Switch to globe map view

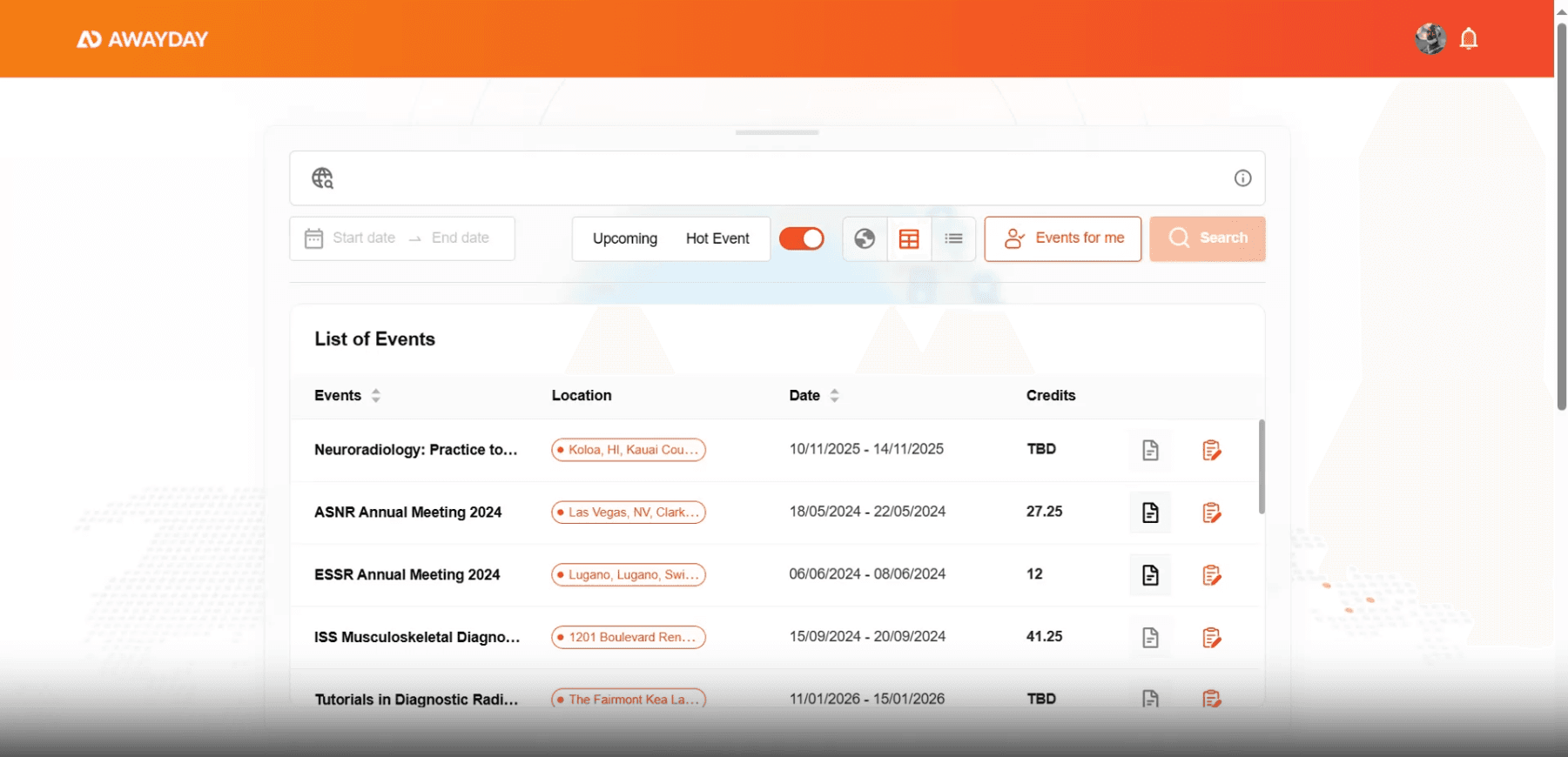pyautogui.click(x=865, y=238)
